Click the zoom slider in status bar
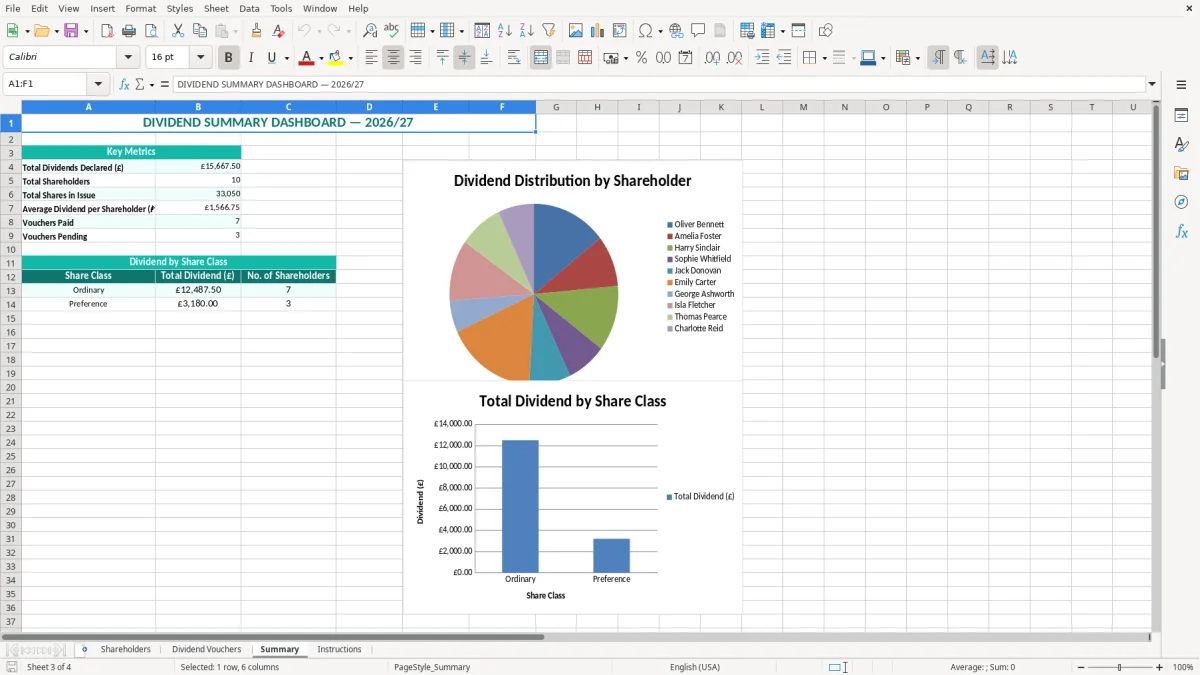Screen dimensions: 1200x675 click(x=1119, y=667)
